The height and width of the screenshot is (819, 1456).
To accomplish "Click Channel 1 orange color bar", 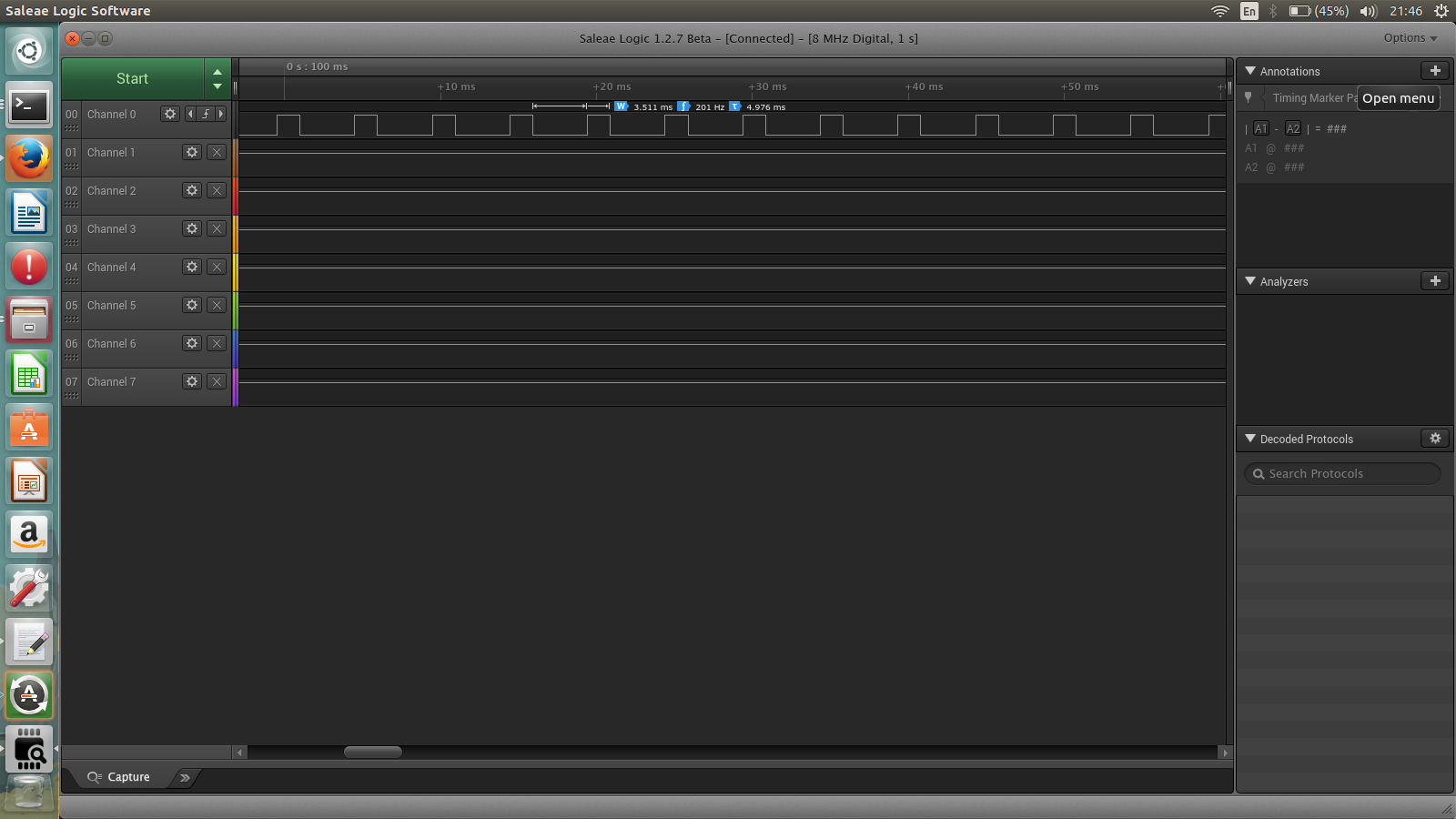I will [x=236, y=157].
